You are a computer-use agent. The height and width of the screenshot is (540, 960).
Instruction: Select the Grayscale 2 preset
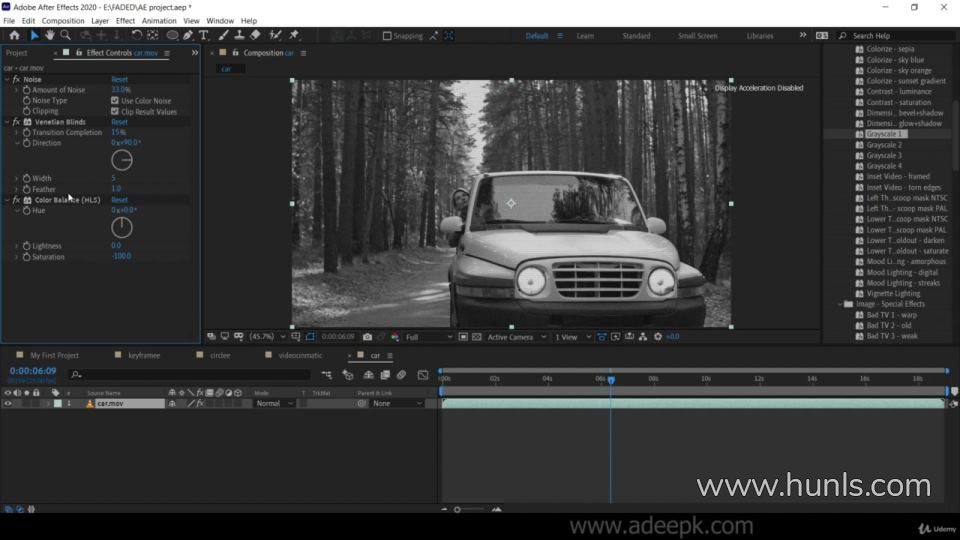884,145
